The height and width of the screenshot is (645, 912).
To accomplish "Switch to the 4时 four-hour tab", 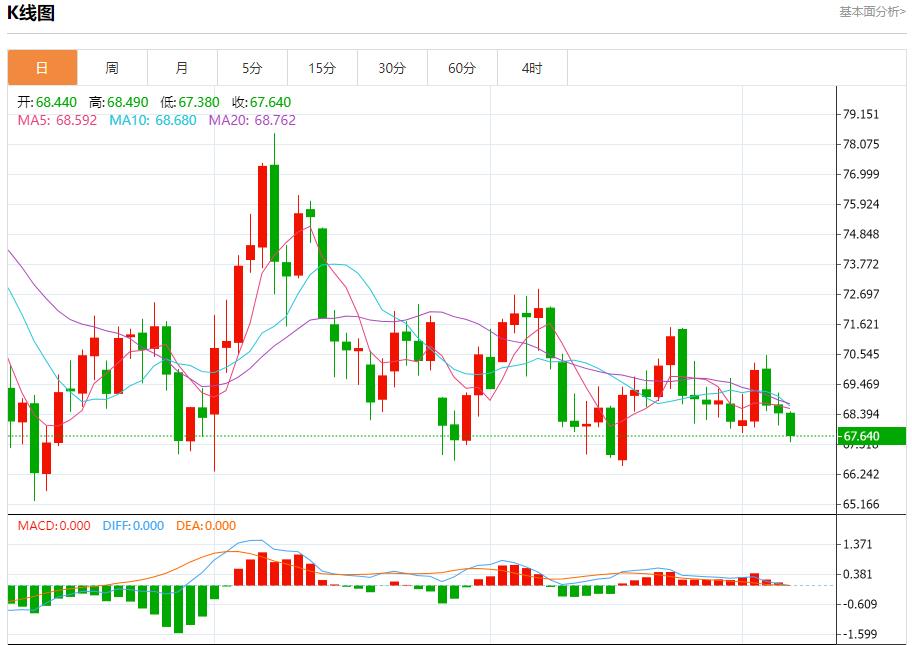I will pos(532,68).
